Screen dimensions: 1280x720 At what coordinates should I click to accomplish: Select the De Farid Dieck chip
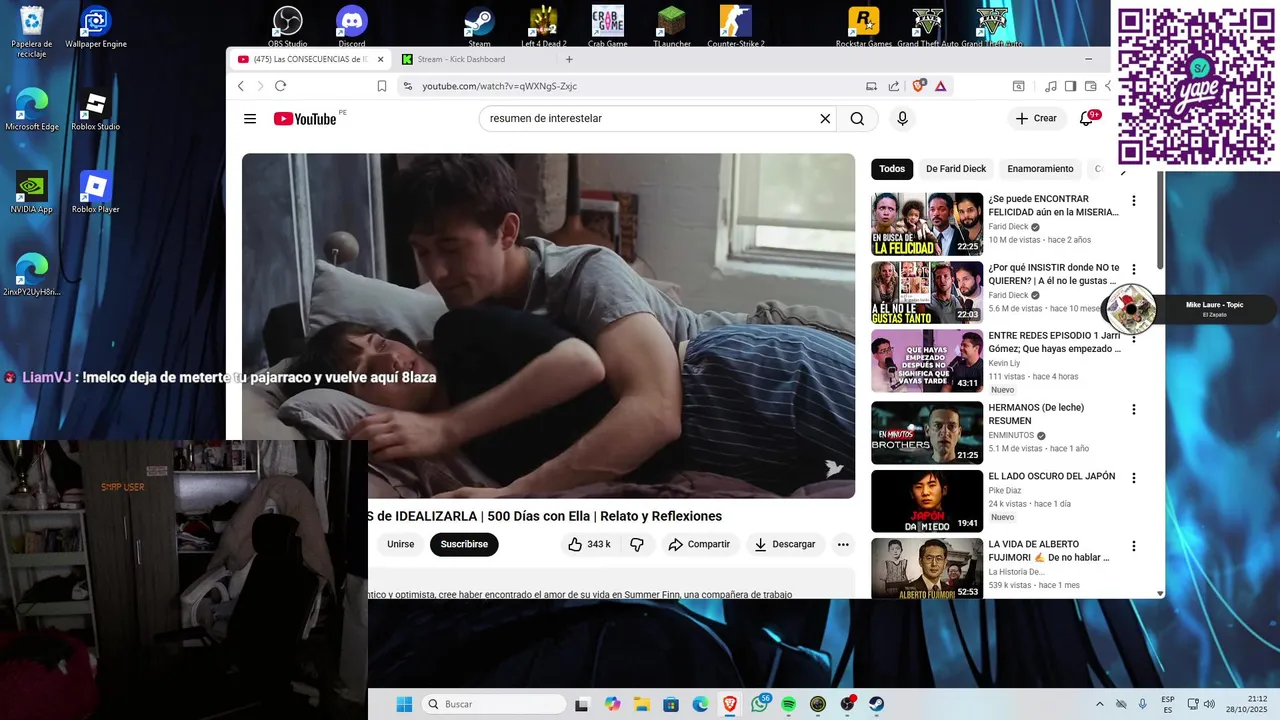point(956,169)
